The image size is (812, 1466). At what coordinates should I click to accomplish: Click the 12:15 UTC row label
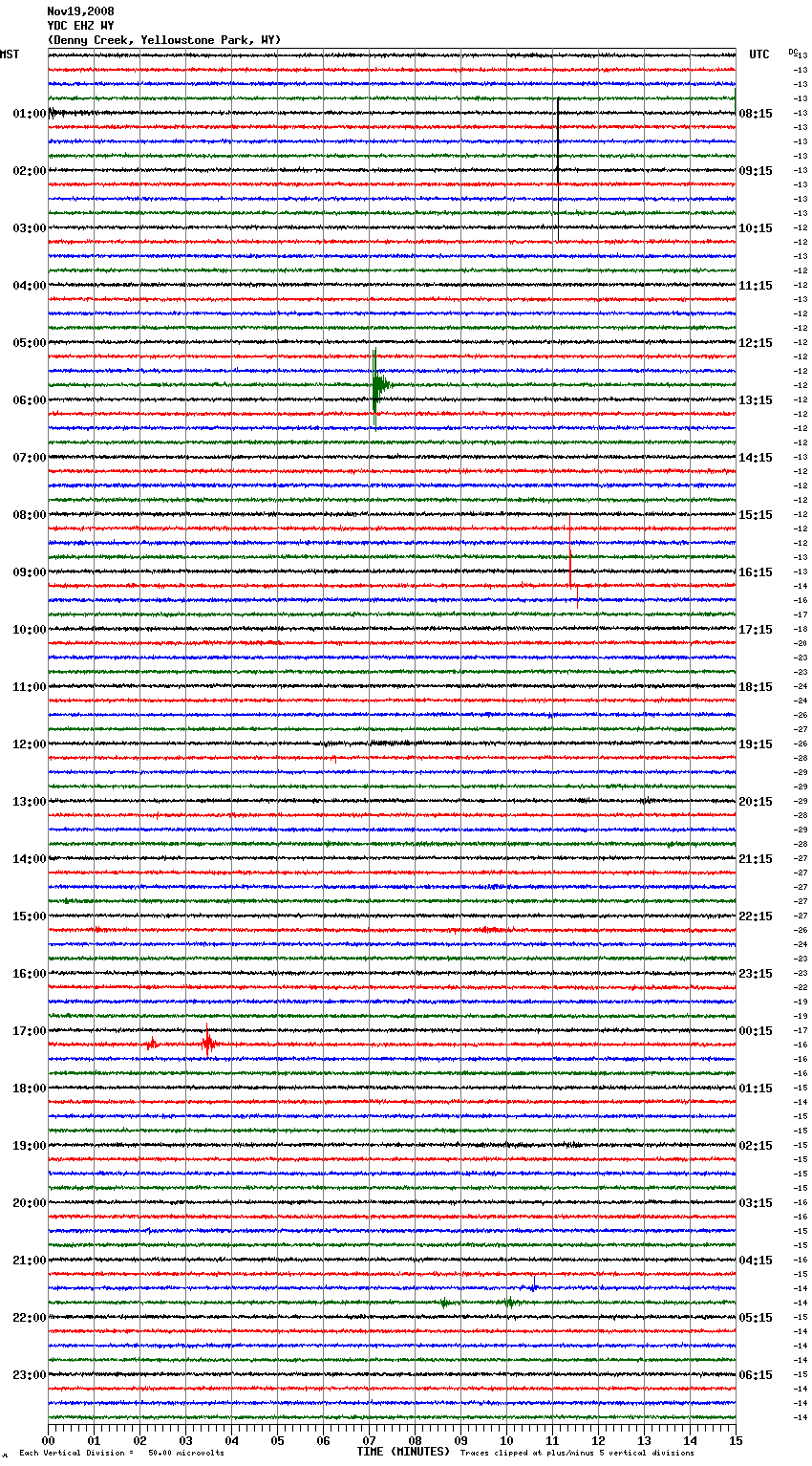[x=756, y=343]
